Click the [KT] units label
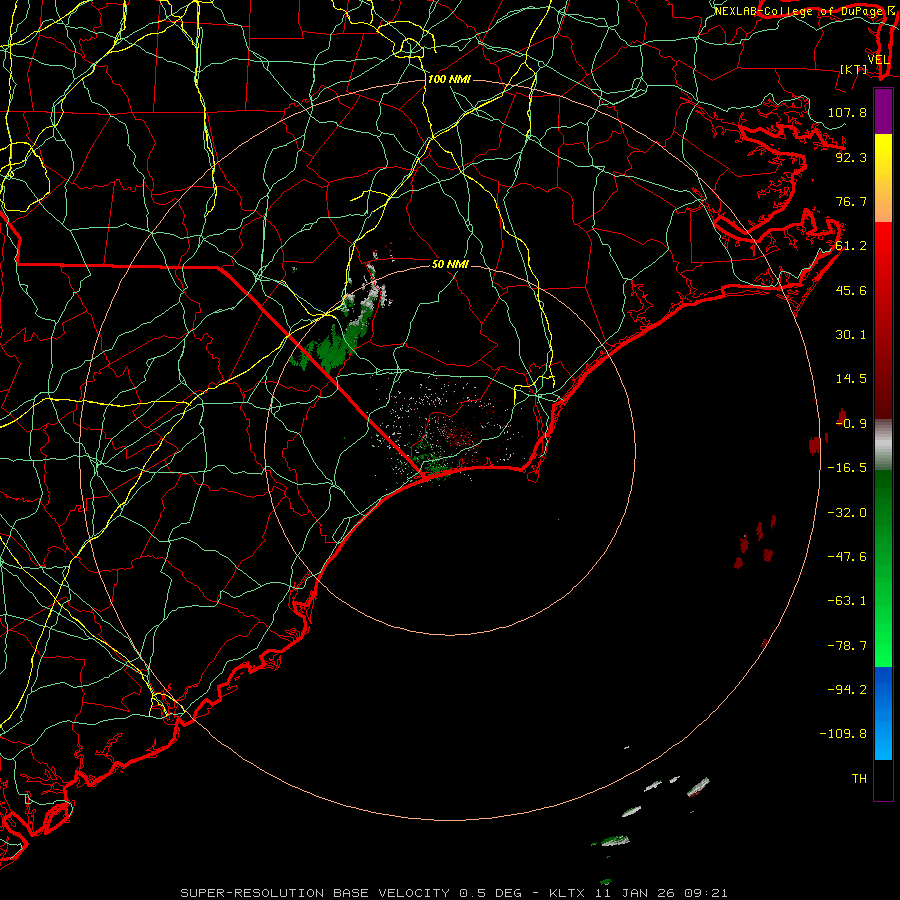This screenshot has height=900, width=900. click(854, 69)
